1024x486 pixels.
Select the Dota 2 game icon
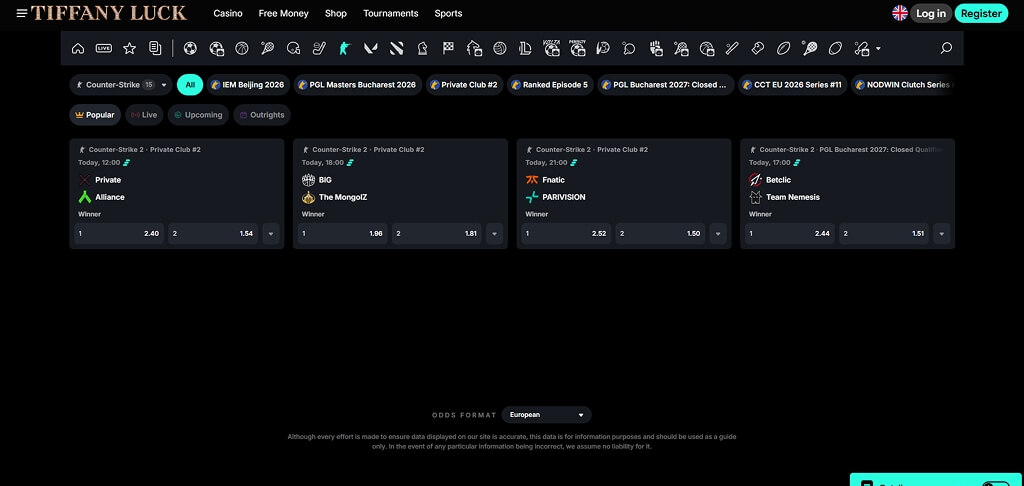pyautogui.click(x=396, y=48)
